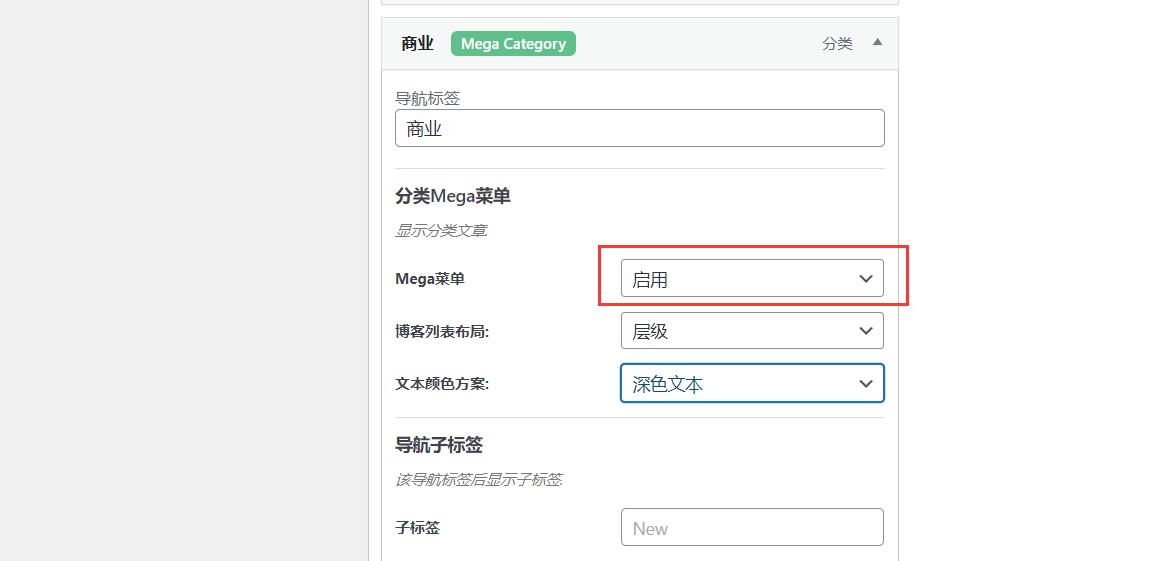Click the Mega菜单 field label
Image resolution: width=1161 pixels, height=561 pixels.
coord(430,279)
